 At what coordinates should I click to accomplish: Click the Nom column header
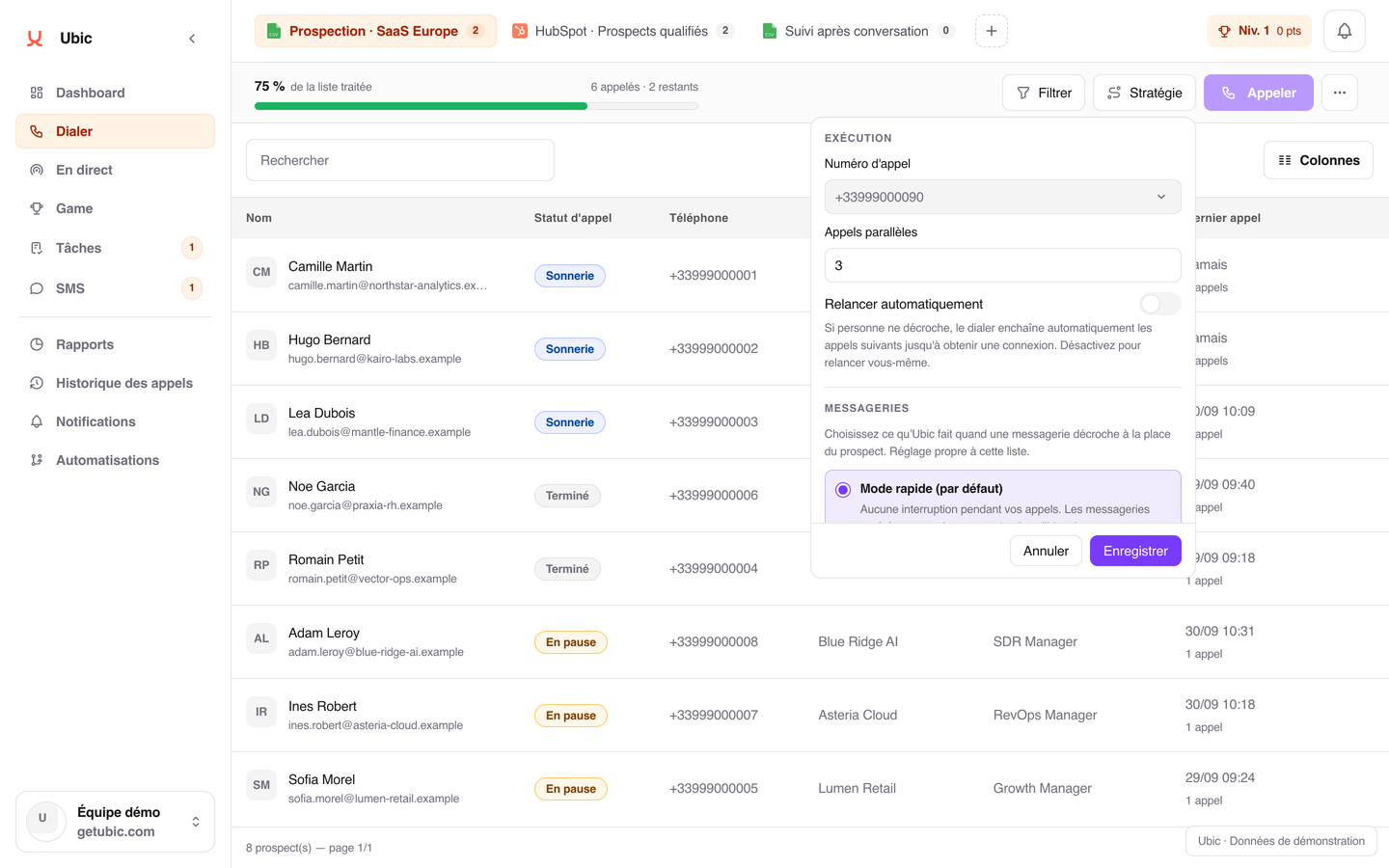point(259,218)
